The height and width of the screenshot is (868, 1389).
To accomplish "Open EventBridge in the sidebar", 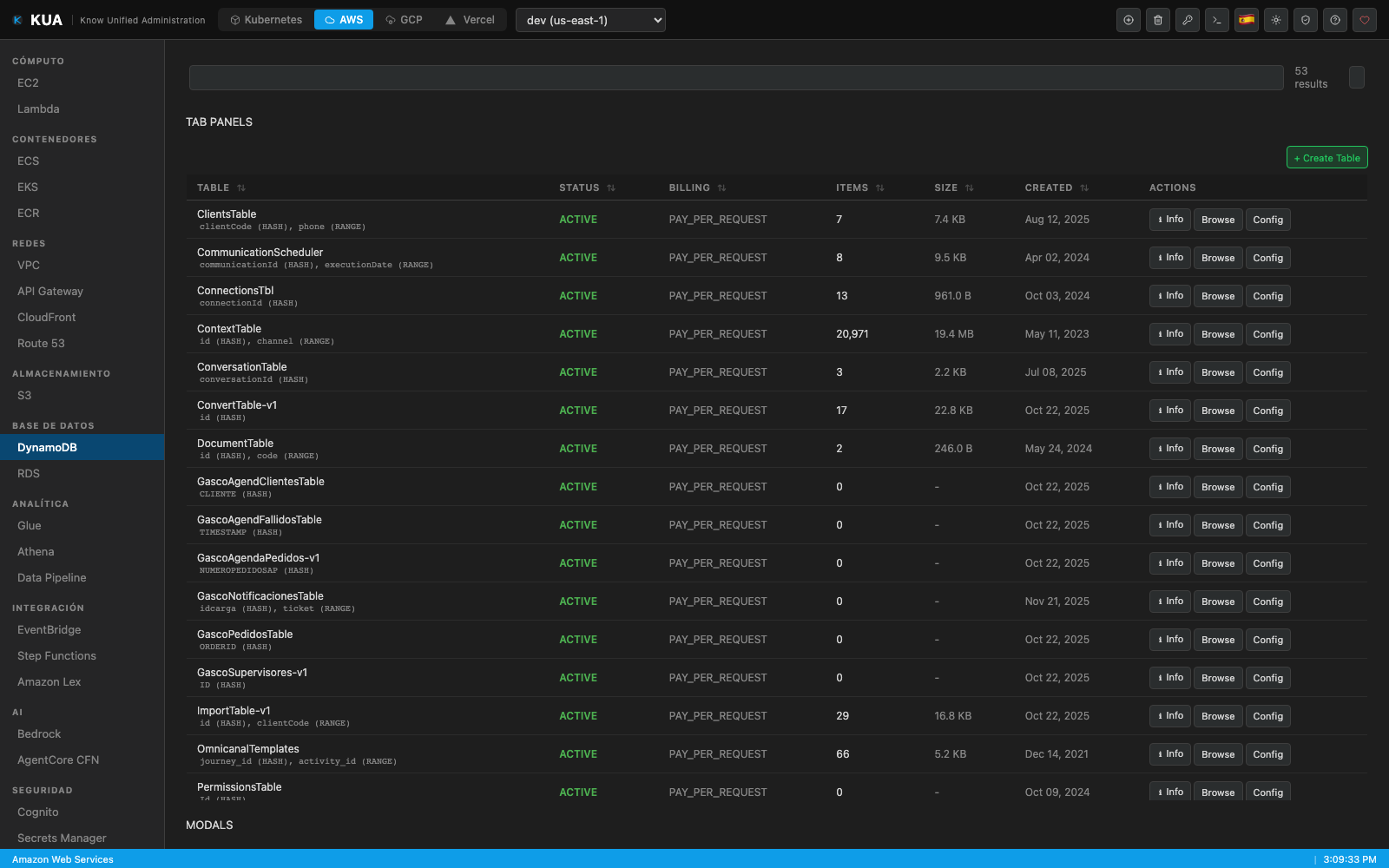I will pos(82,630).
